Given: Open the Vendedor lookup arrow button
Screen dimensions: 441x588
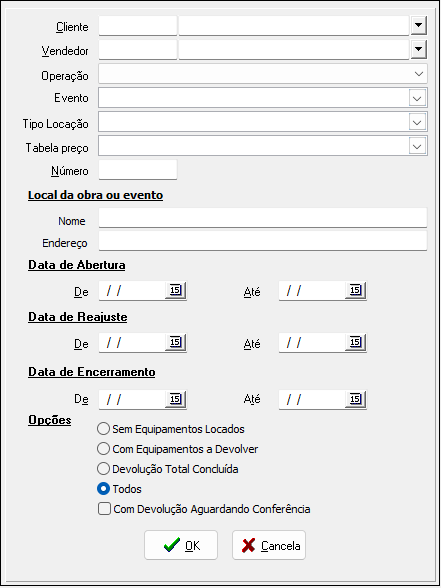Looking at the screenshot, I should (419, 50).
